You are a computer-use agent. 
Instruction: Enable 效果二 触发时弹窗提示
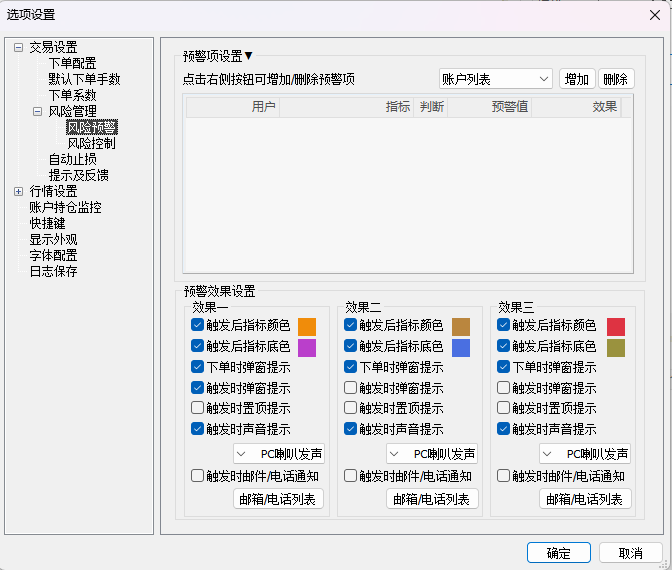coord(351,387)
